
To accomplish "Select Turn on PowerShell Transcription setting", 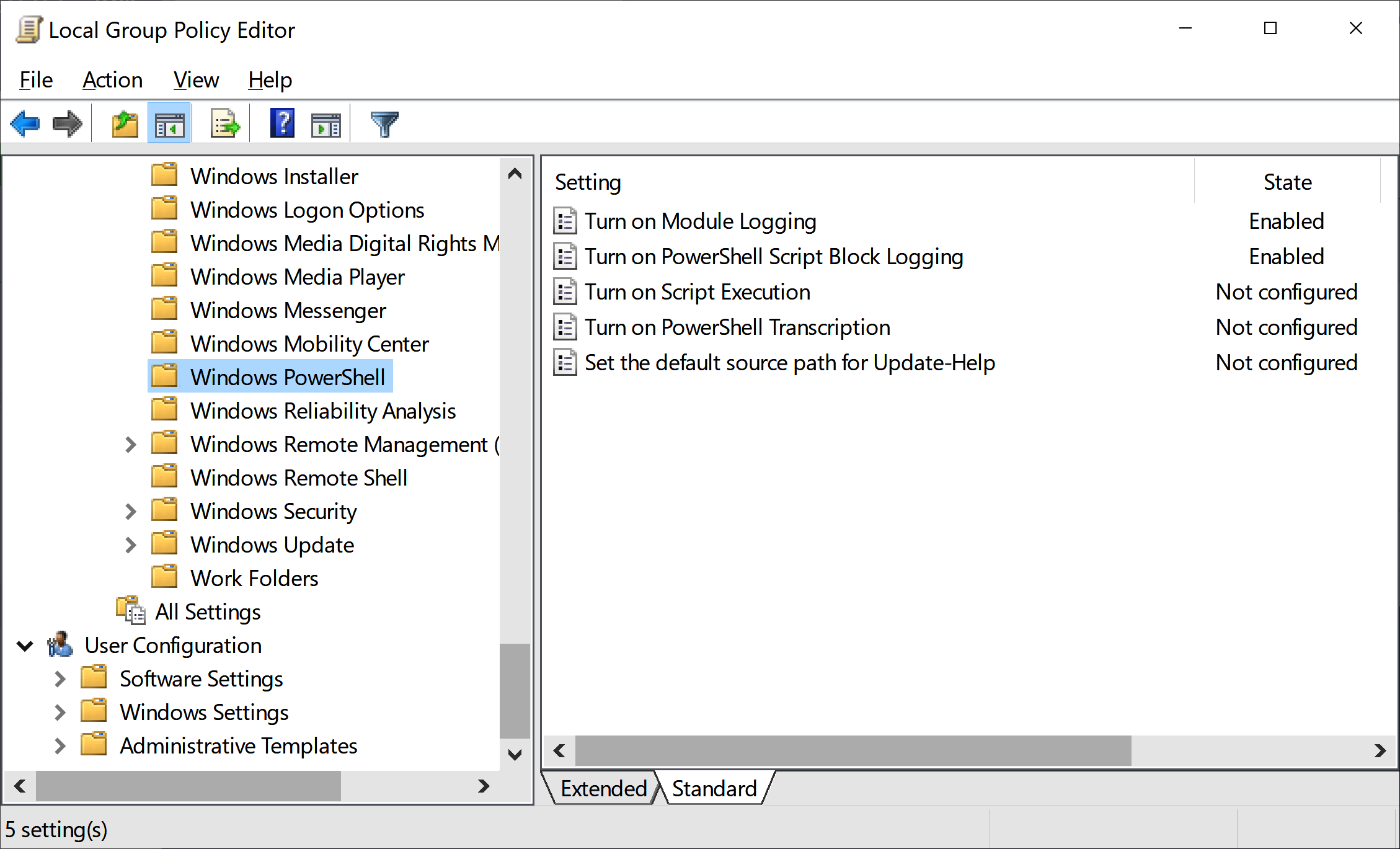I will pyautogui.click(x=737, y=327).
